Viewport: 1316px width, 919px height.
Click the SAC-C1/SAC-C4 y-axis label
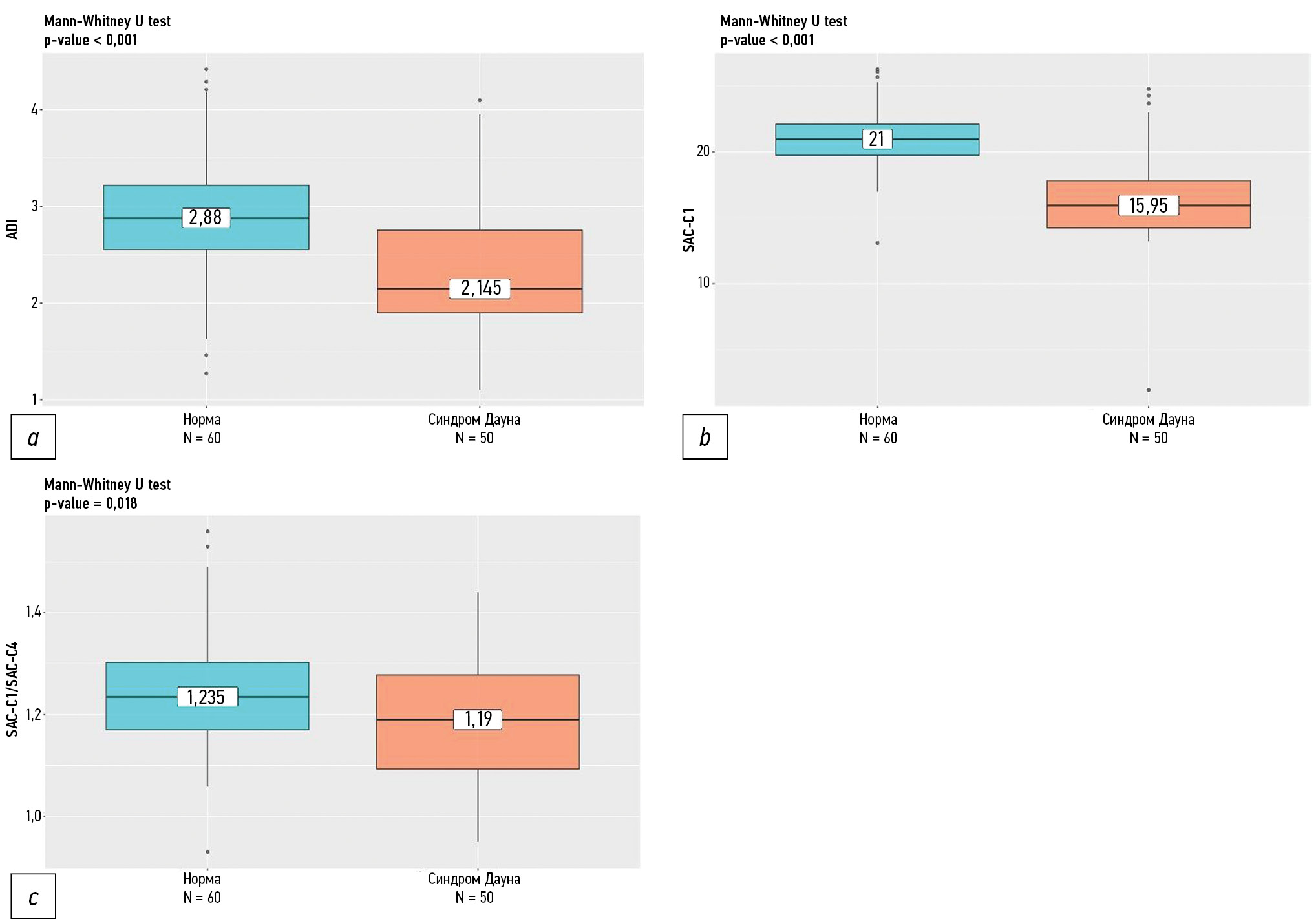[x=12, y=689]
